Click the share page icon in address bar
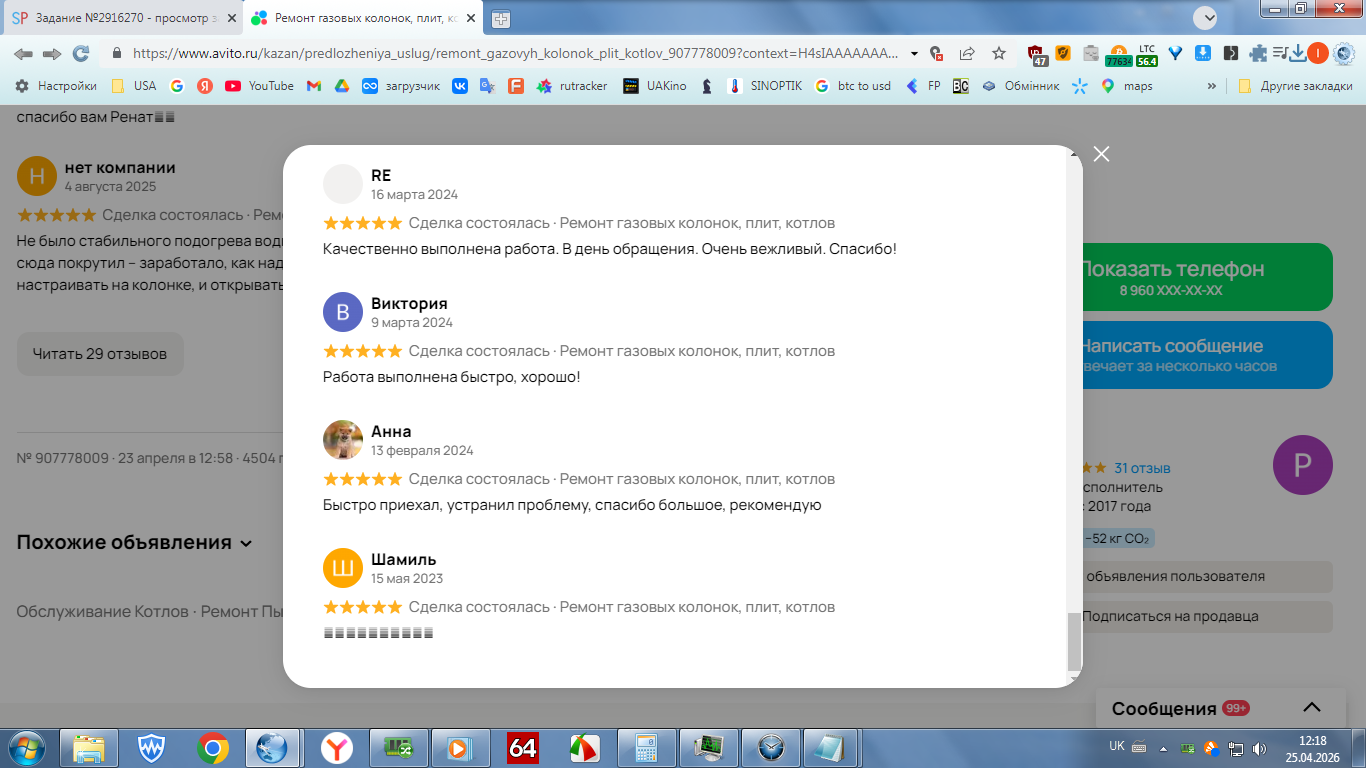1366x768 pixels. click(967, 53)
